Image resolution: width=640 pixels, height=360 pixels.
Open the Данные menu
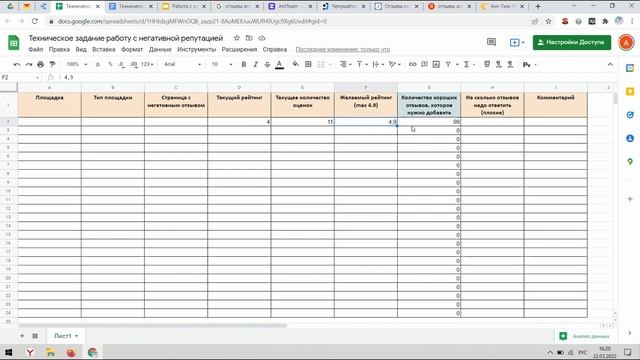click(160, 49)
